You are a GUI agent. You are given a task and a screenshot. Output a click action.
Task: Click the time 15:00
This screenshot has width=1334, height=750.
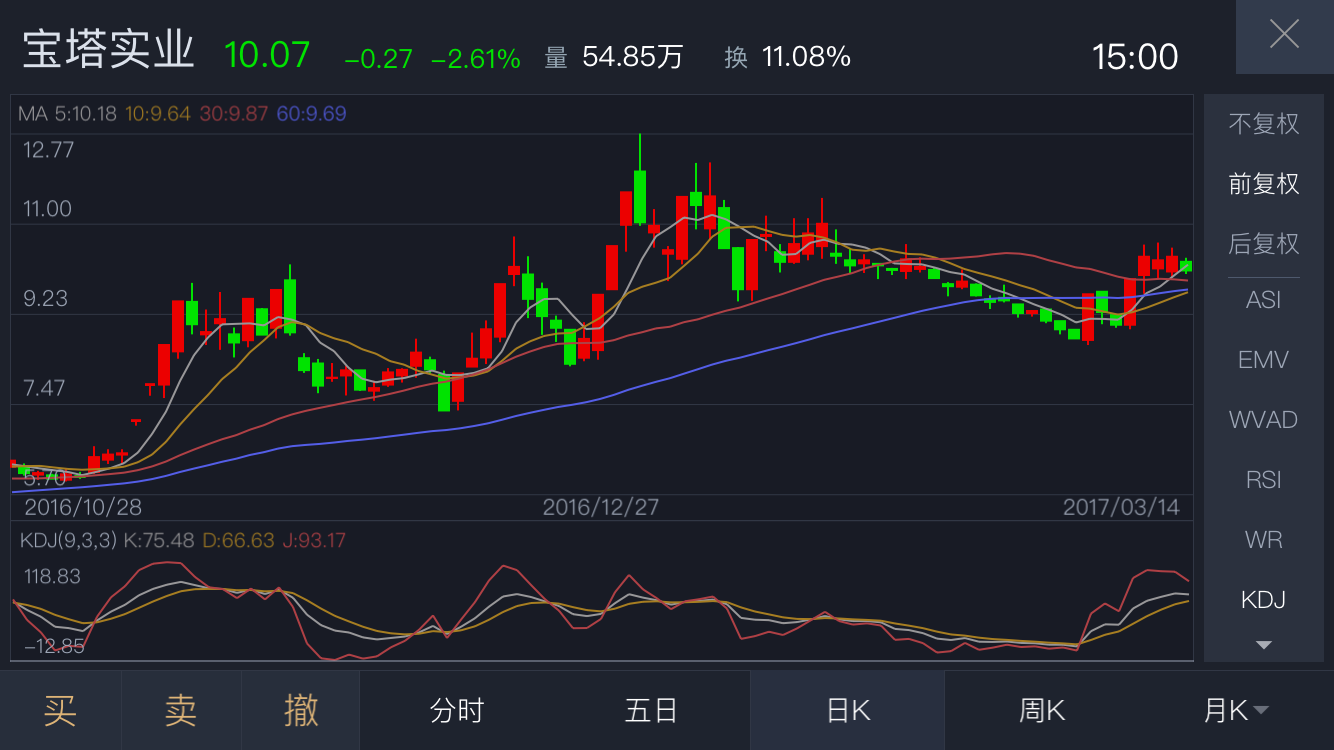click(x=1135, y=57)
